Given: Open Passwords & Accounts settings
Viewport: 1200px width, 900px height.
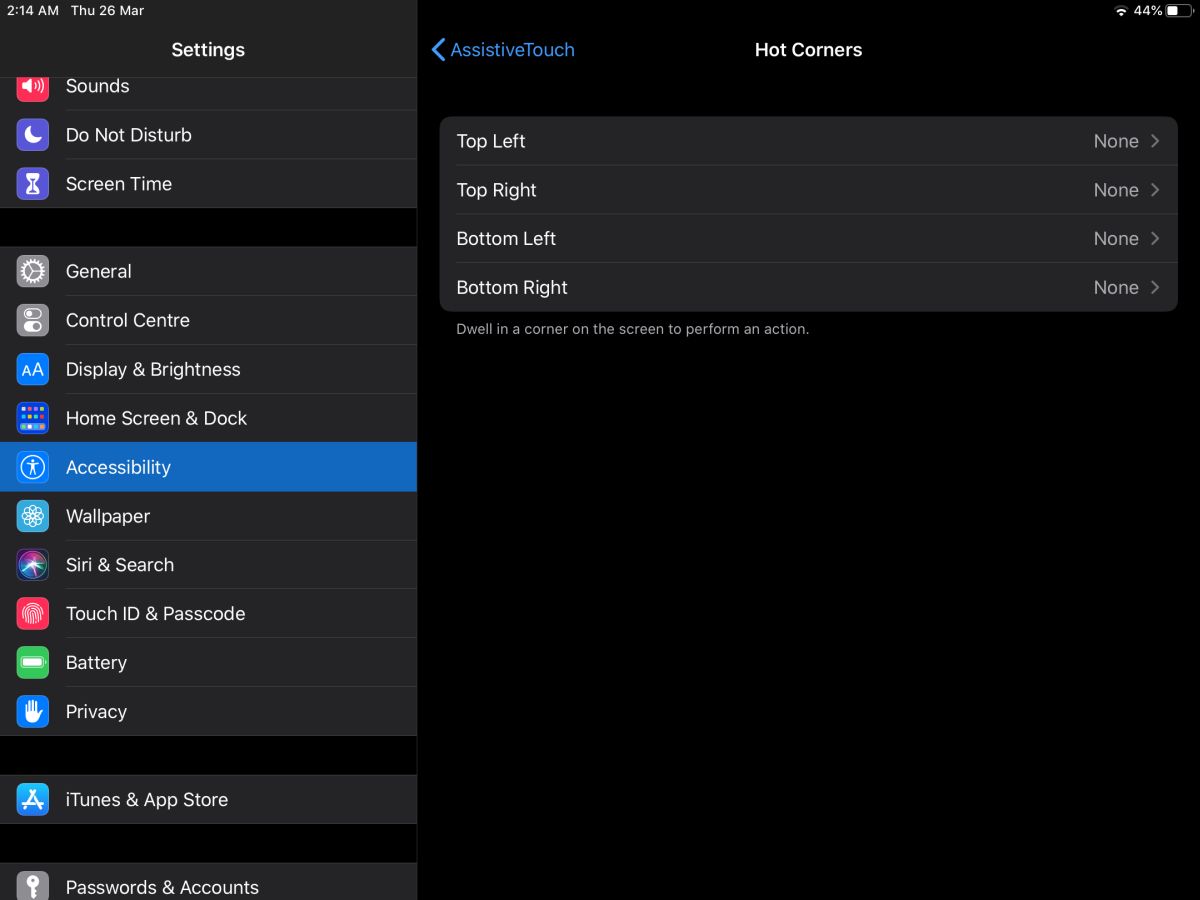Looking at the screenshot, I should tap(208, 884).
